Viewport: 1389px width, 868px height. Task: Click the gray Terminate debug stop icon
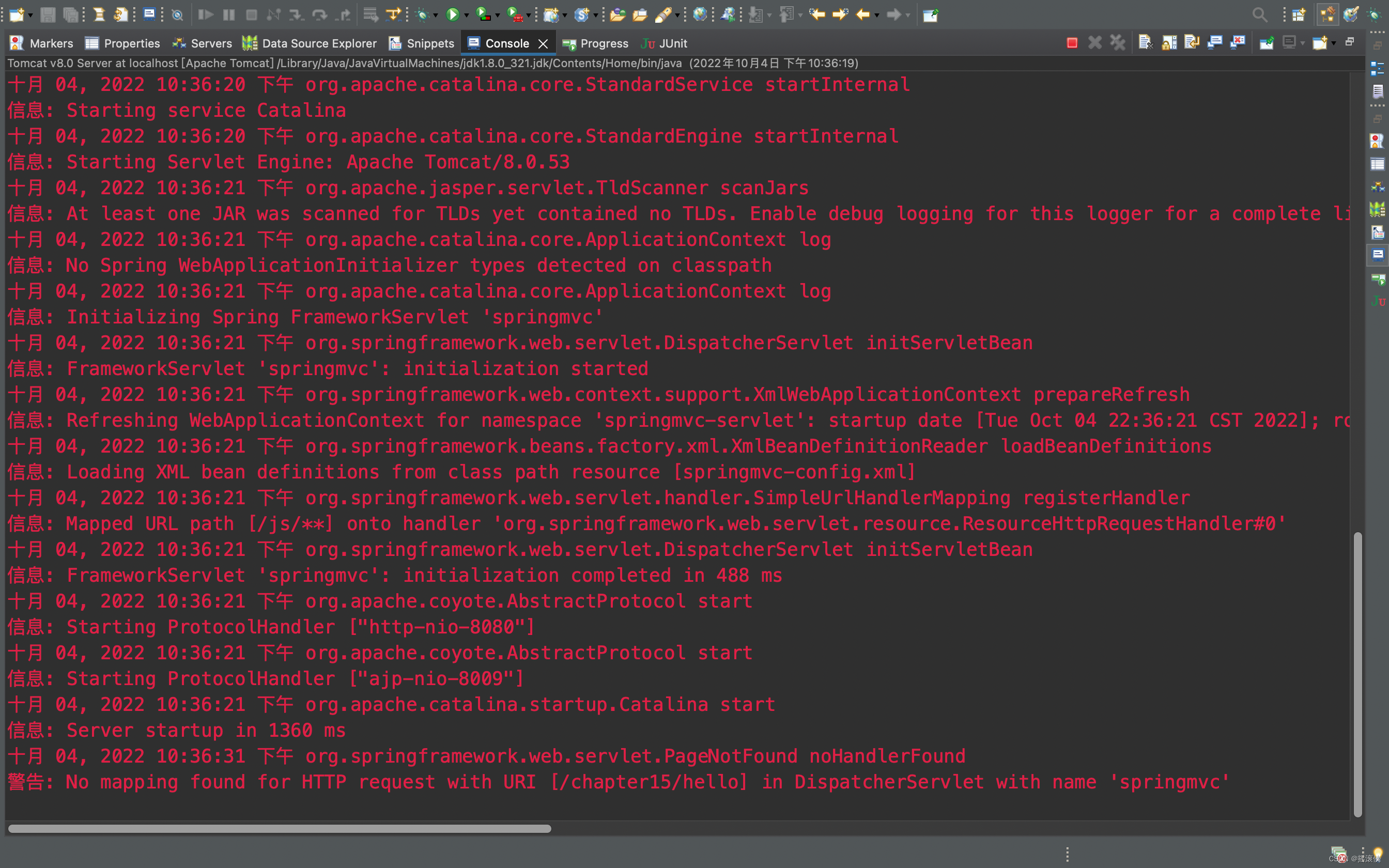coord(252,14)
